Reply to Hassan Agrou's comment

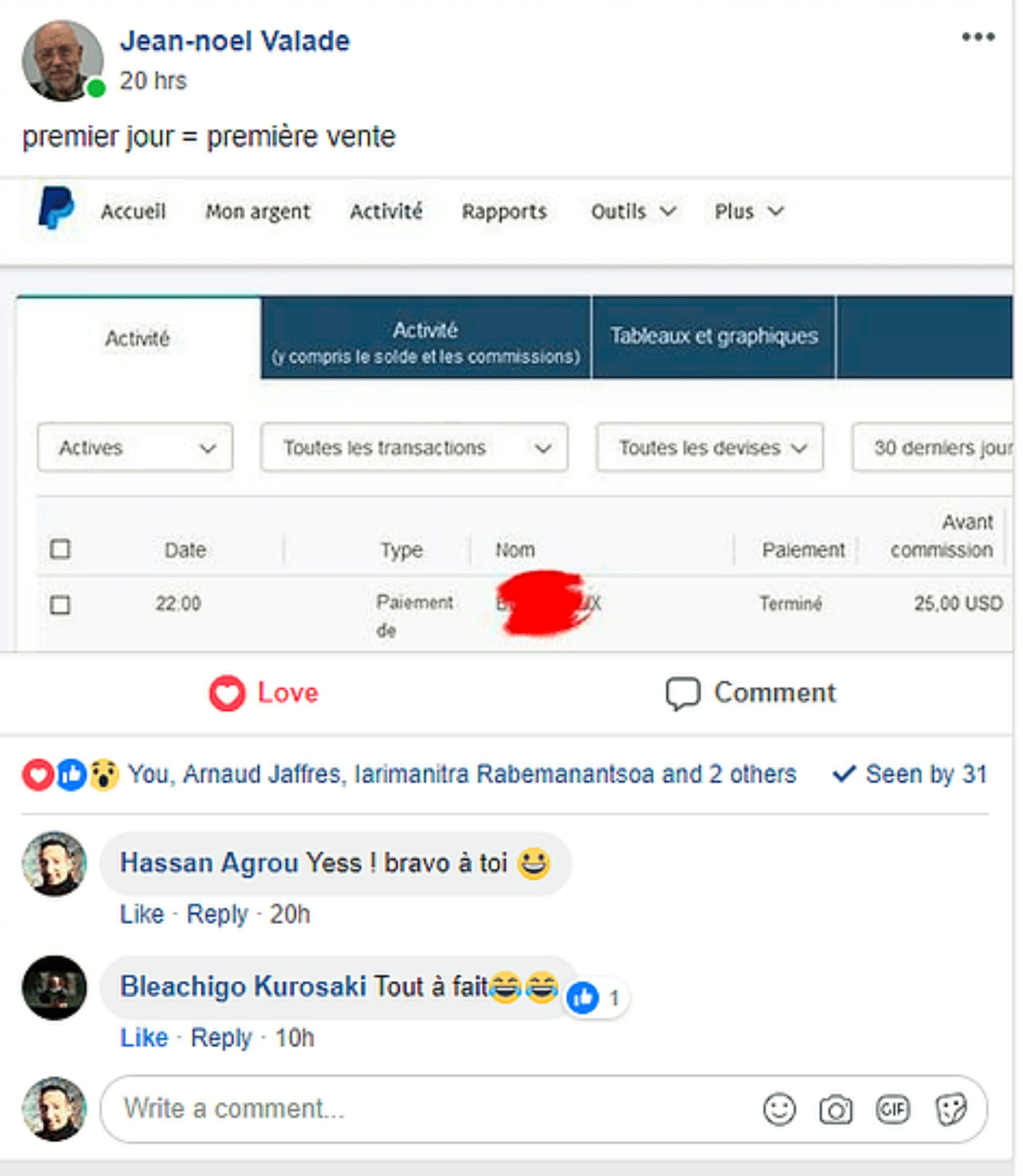(x=217, y=915)
